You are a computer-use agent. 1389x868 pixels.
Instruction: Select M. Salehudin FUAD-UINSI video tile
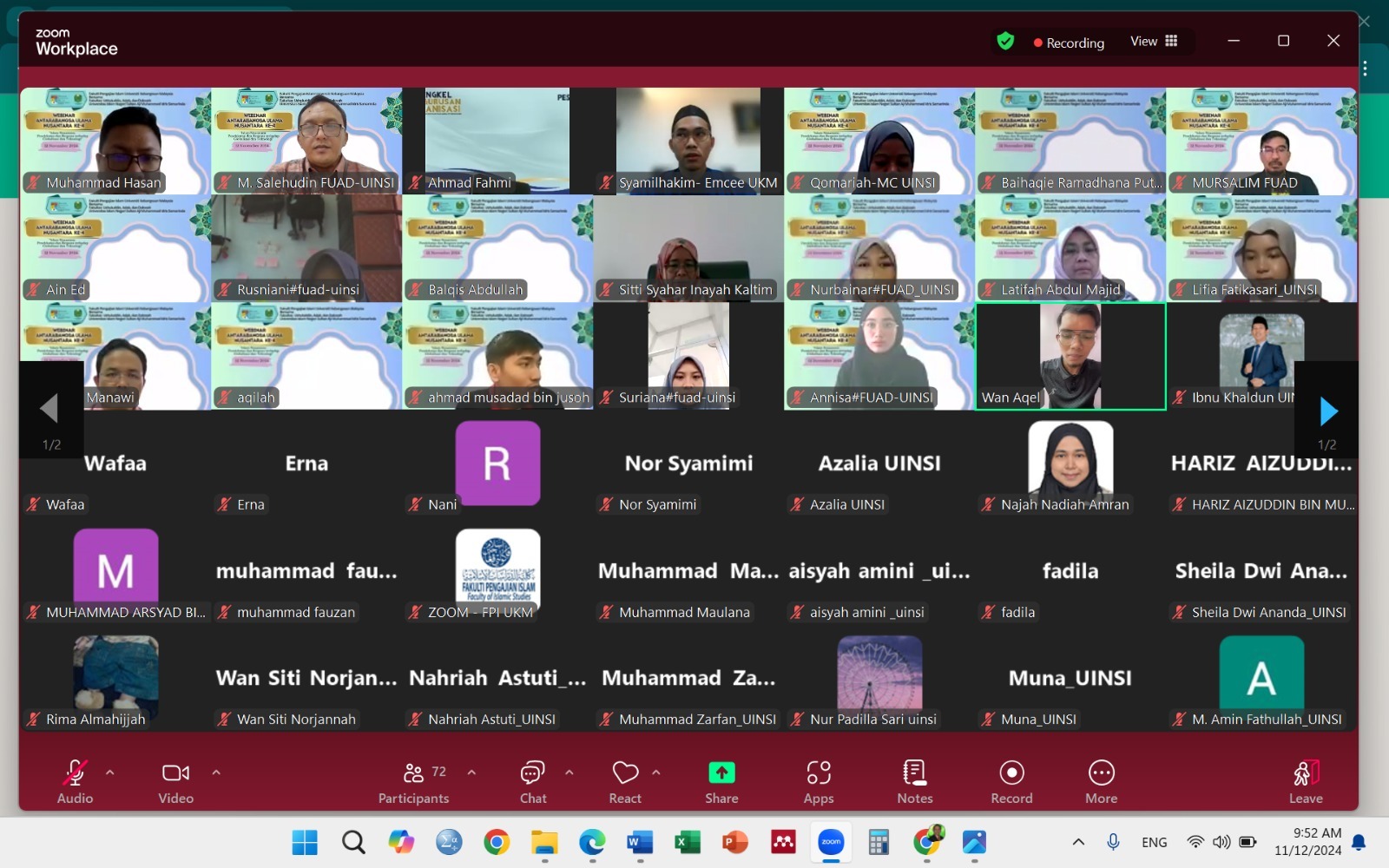(x=306, y=141)
